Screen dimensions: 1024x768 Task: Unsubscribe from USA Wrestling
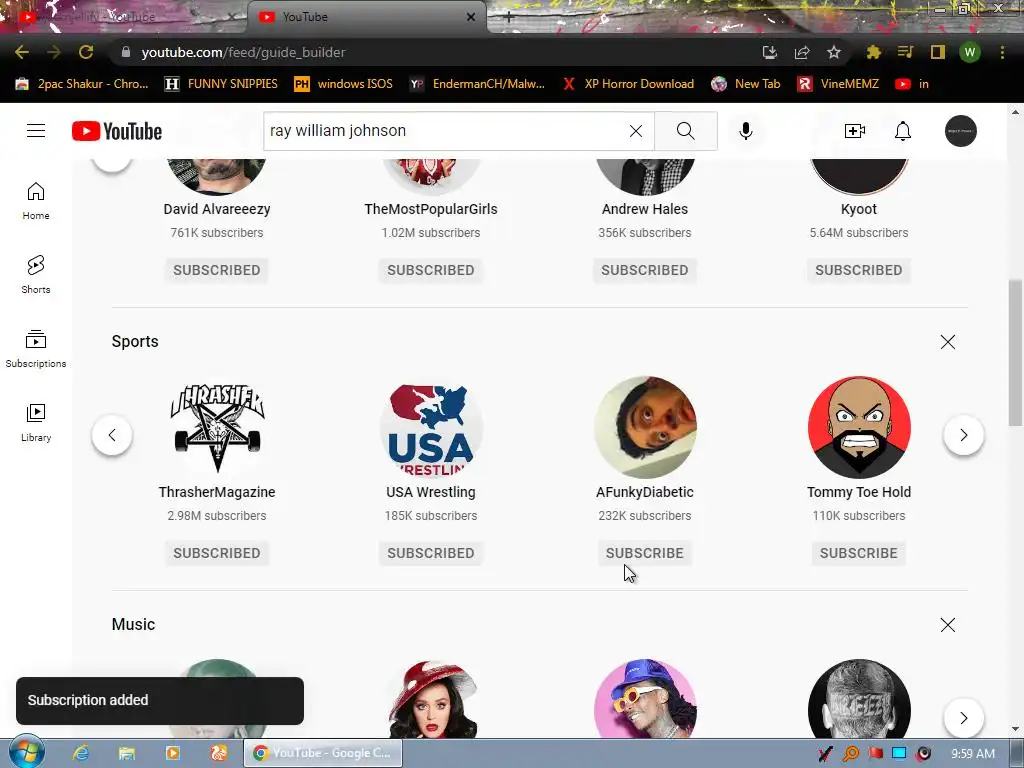coord(431,553)
